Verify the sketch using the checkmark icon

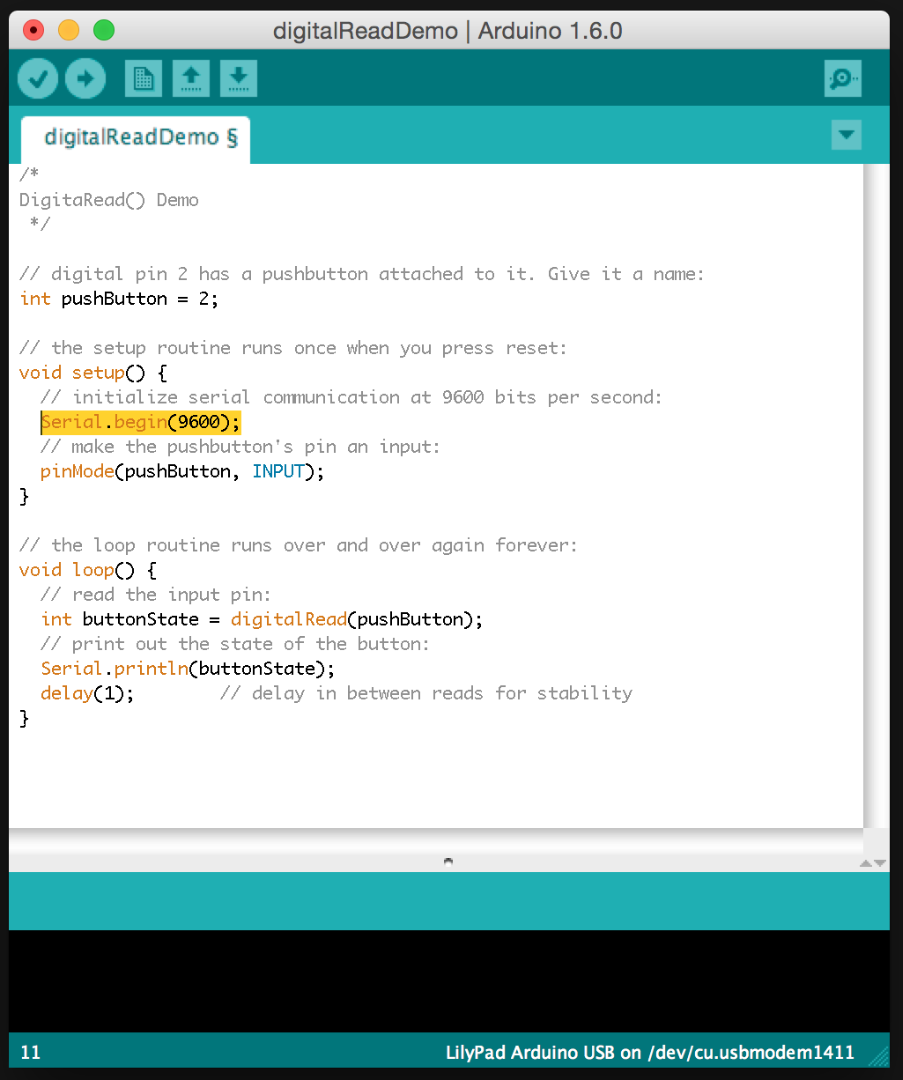37,78
